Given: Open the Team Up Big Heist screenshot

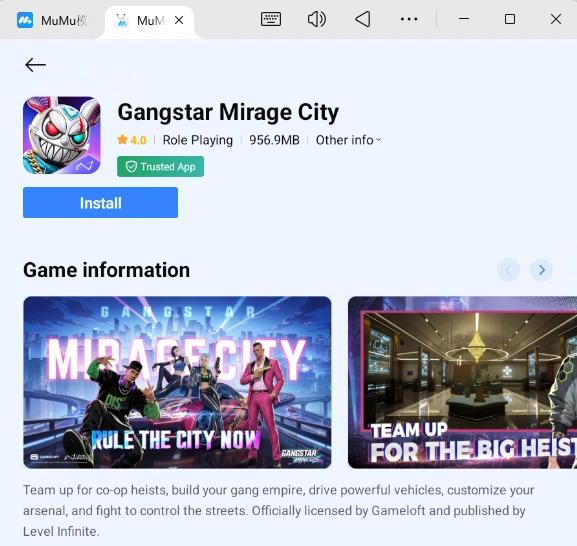Looking at the screenshot, I should click(463, 382).
